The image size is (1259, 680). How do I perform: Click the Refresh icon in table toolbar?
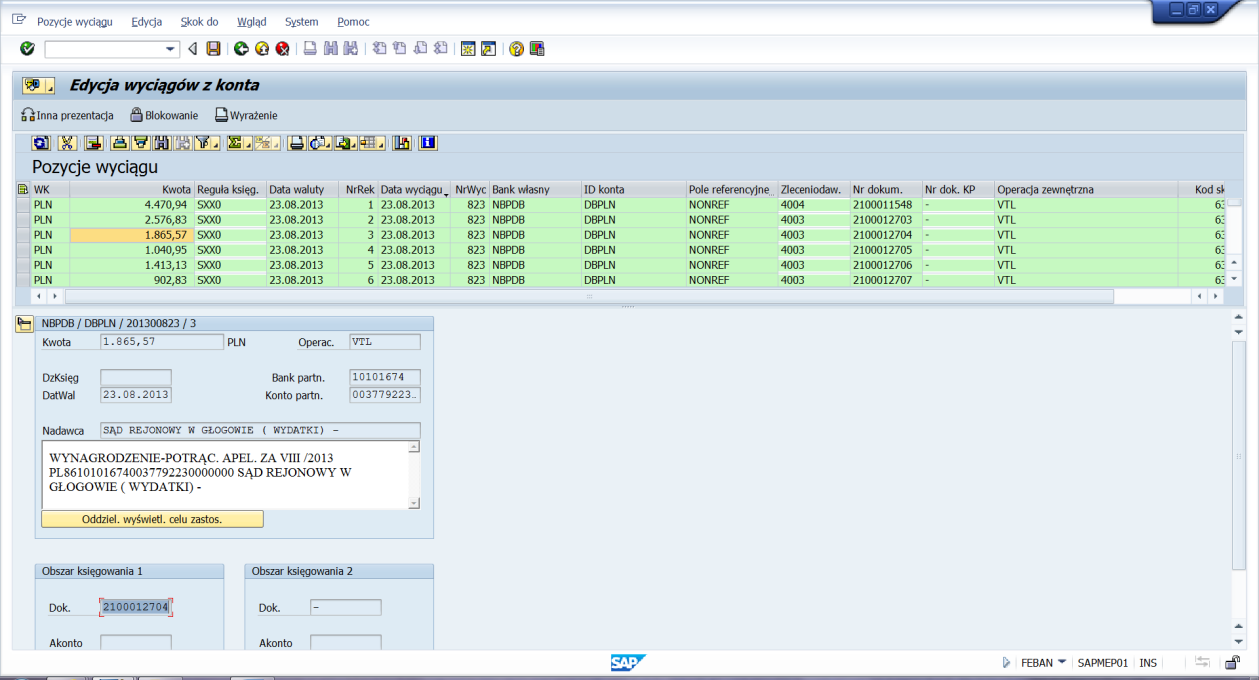(41, 143)
